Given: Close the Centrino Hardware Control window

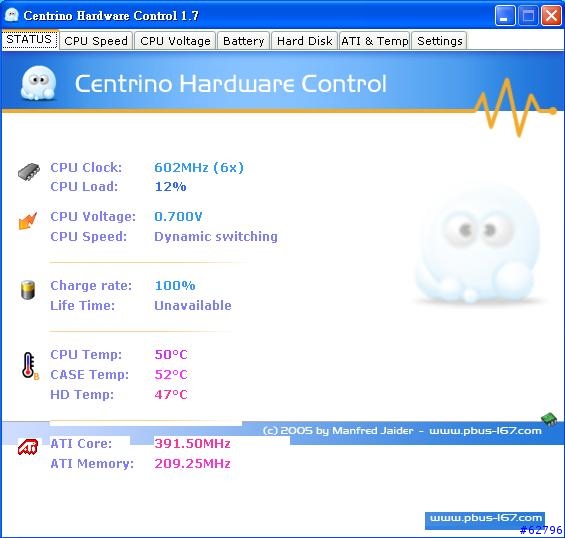Looking at the screenshot, I should tap(551, 16).
